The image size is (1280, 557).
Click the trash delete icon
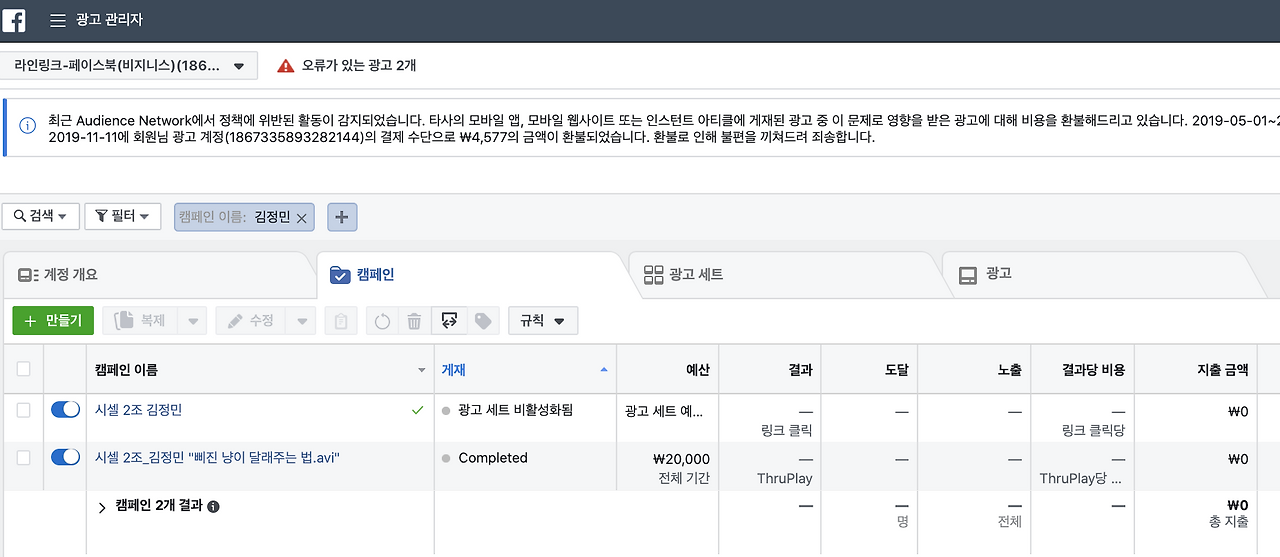pos(414,321)
